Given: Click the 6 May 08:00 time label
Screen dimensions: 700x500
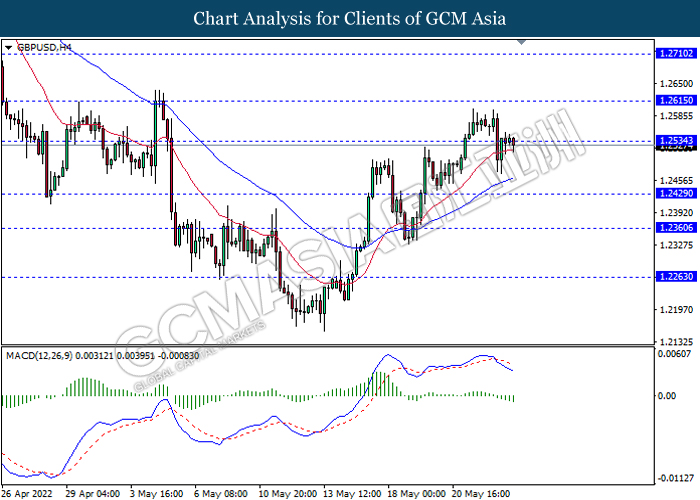Looking at the screenshot, I should (x=221, y=494).
